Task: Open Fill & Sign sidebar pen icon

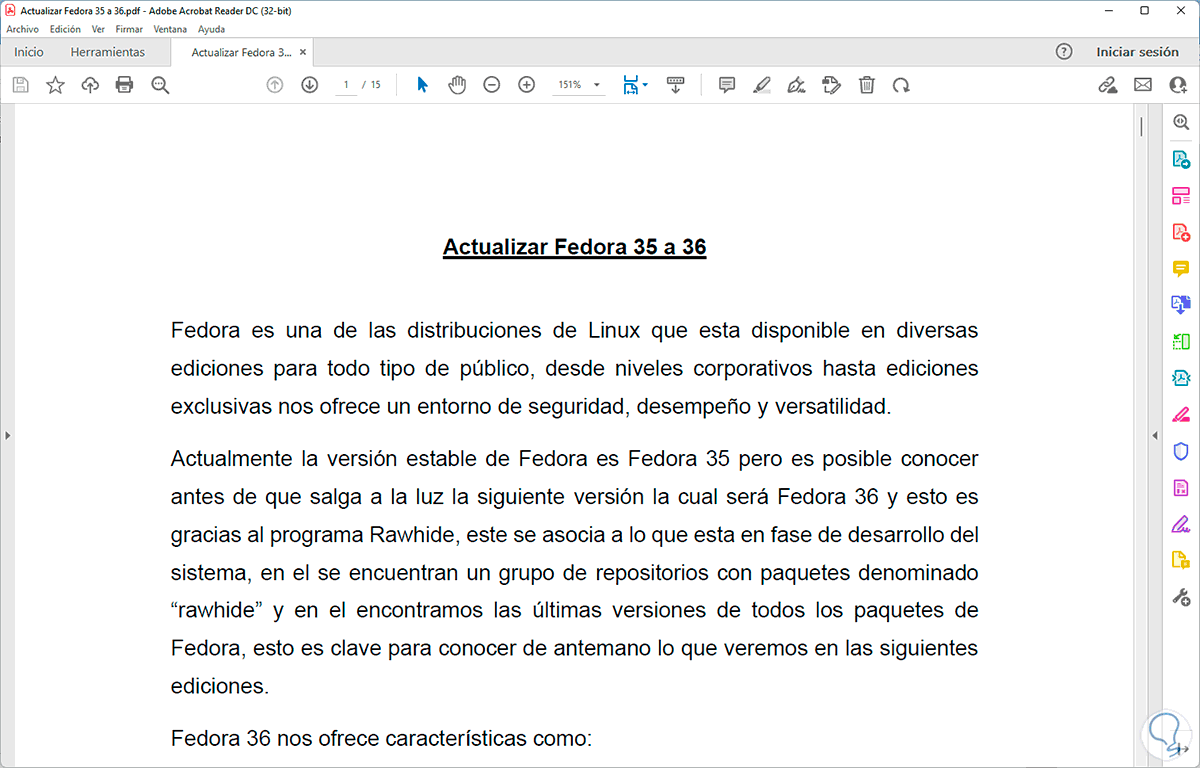Action: point(1181,523)
